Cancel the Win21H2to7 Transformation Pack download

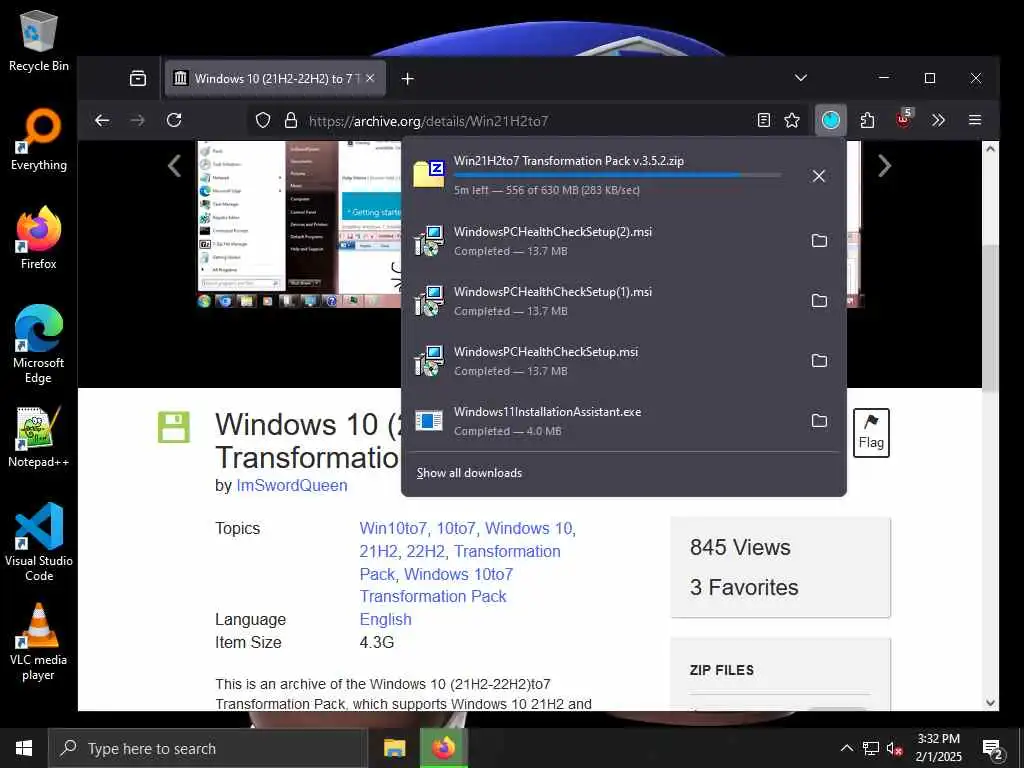coord(818,176)
